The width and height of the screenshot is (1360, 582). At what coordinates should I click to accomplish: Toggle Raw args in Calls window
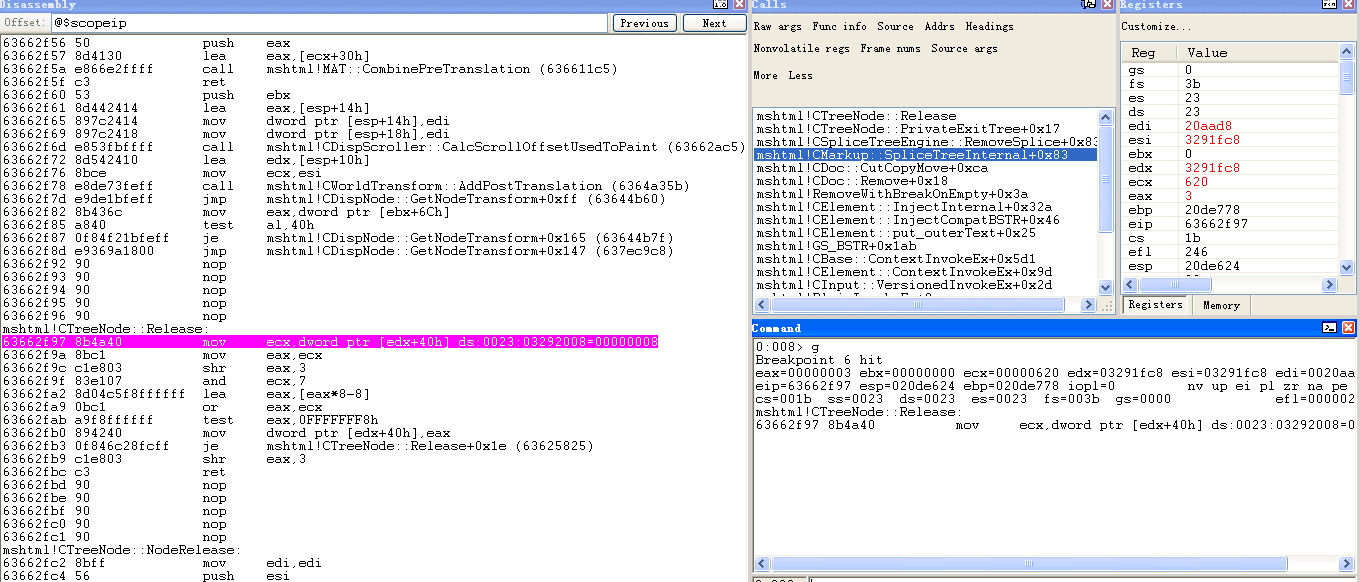pyautogui.click(x=777, y=27)
